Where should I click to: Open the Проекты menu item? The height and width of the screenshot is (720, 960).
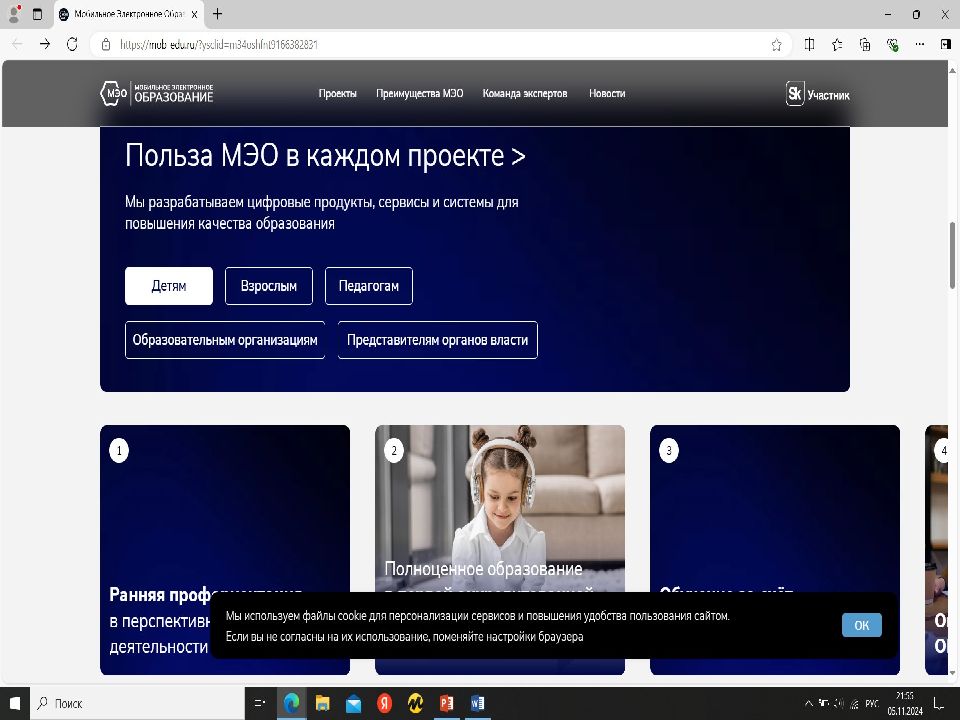coord(337,93)
